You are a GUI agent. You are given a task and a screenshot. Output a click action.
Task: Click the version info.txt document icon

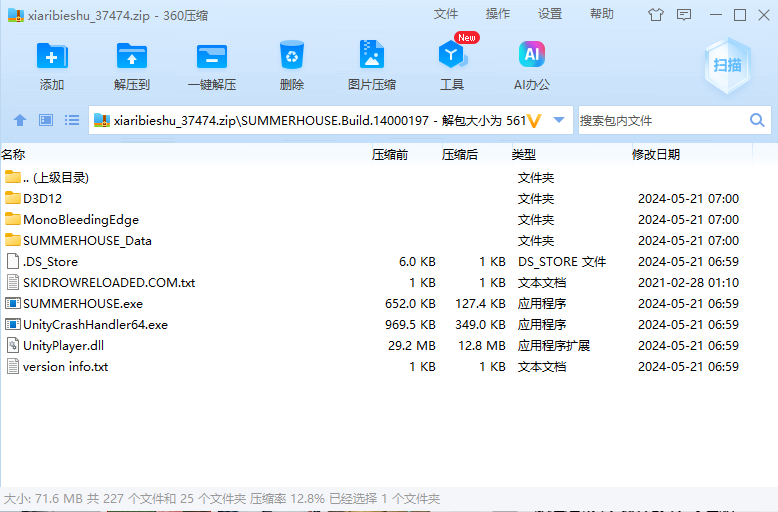pos(13,366)
